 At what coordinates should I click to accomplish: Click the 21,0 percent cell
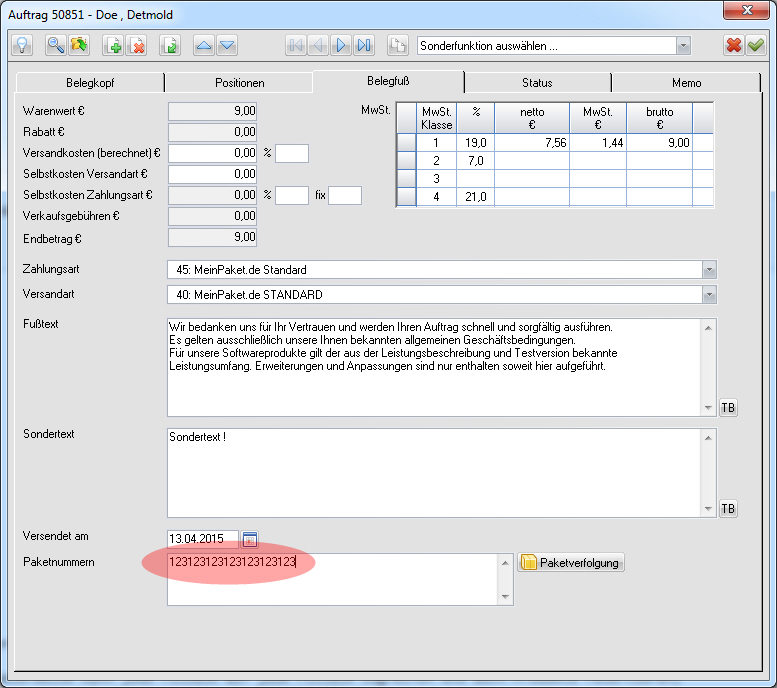476,197
